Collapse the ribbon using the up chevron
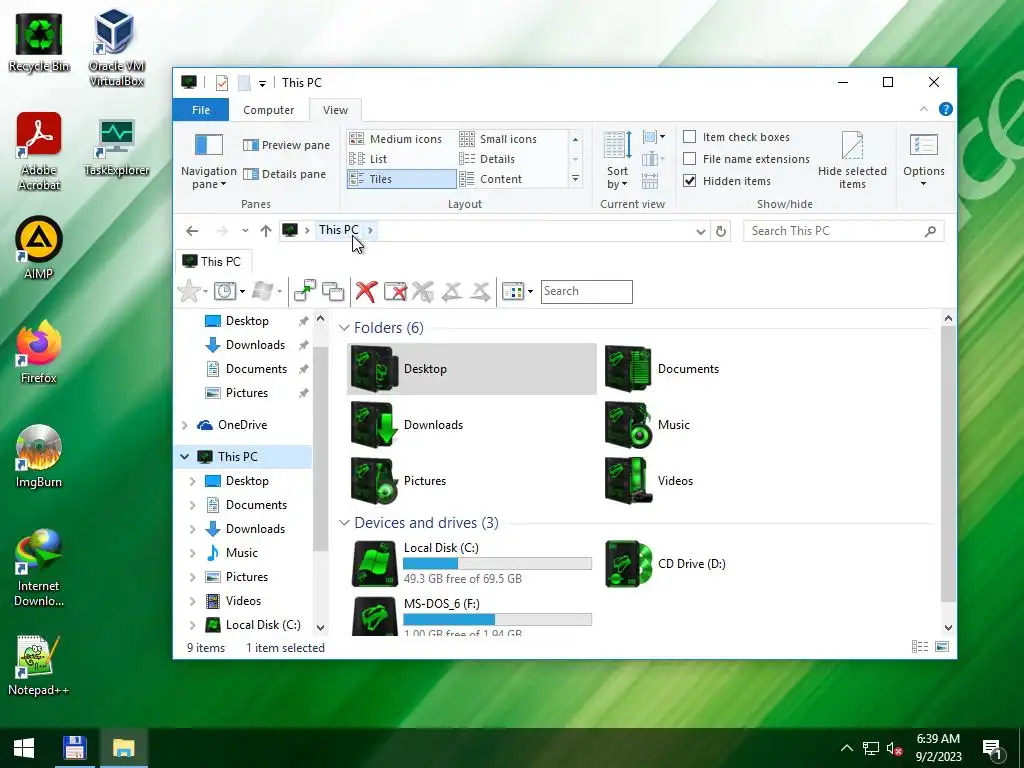This screenshot has height=768, width=1024. tap(923, 109)
